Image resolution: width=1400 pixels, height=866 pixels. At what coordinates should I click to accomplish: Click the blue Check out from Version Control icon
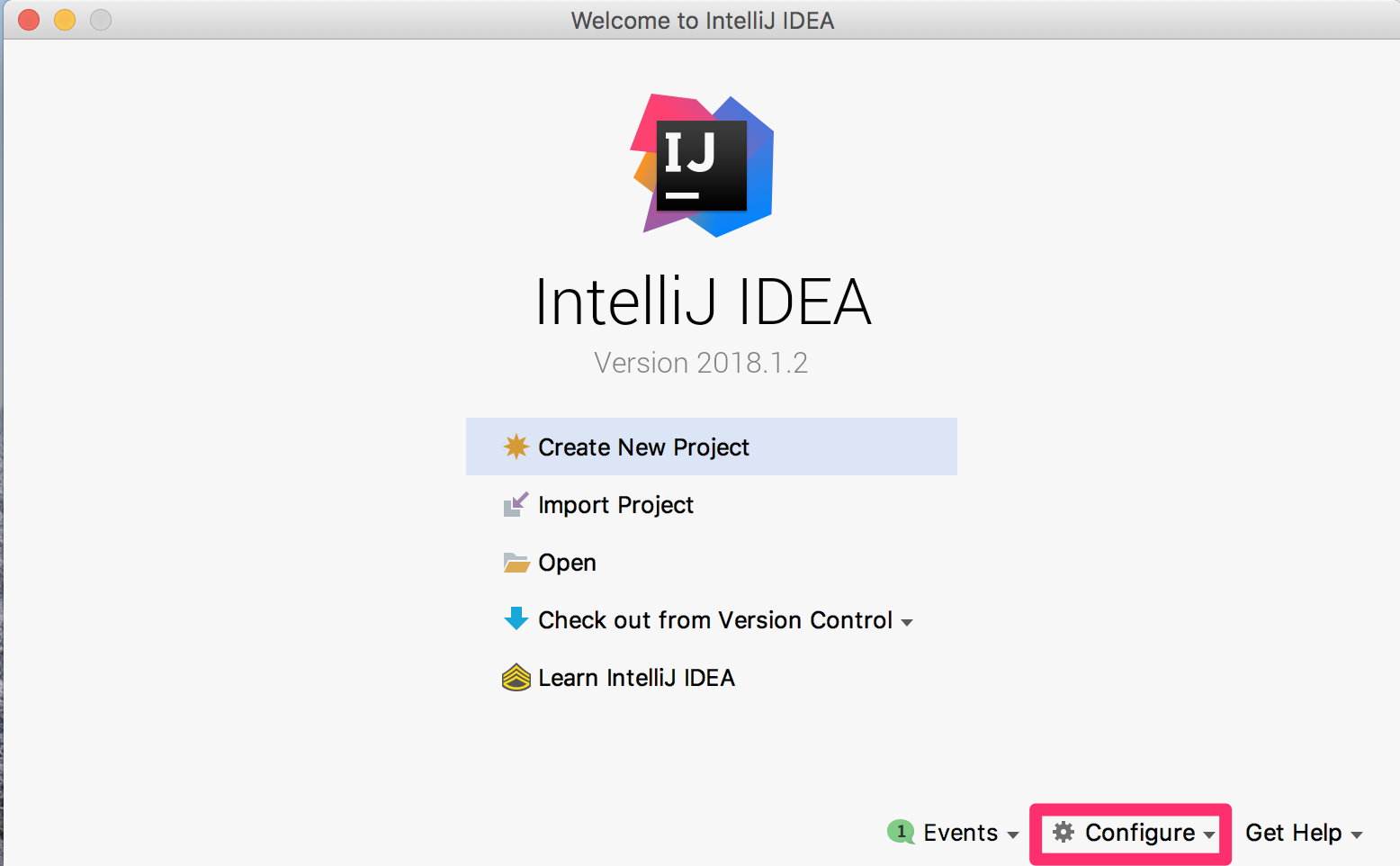[516, 619]
